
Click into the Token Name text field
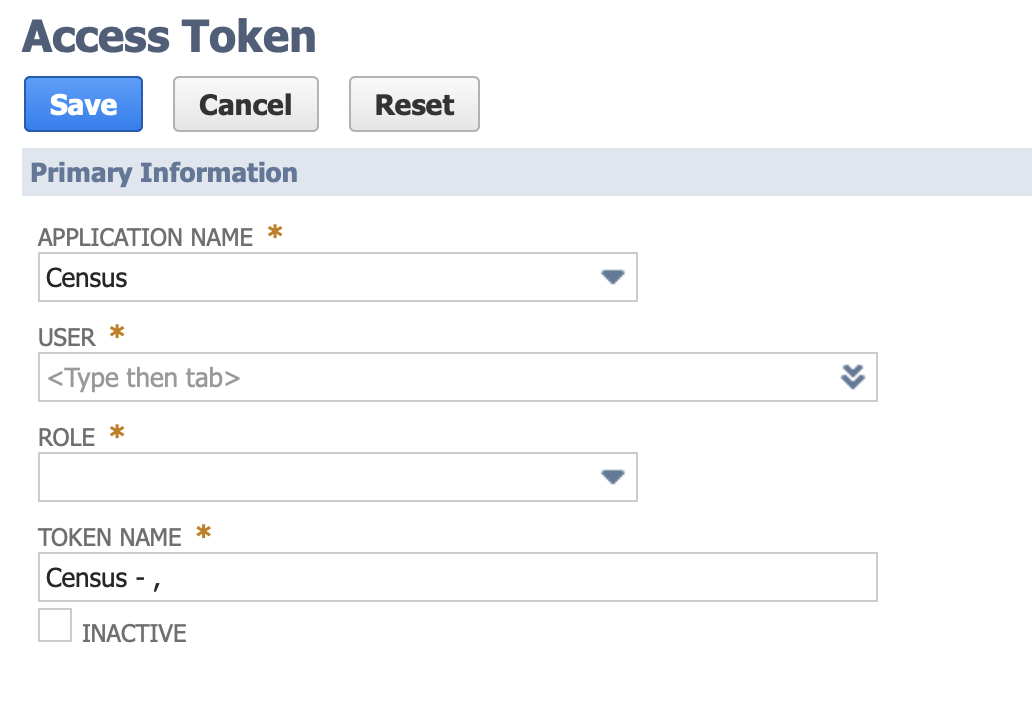[457, 577]
